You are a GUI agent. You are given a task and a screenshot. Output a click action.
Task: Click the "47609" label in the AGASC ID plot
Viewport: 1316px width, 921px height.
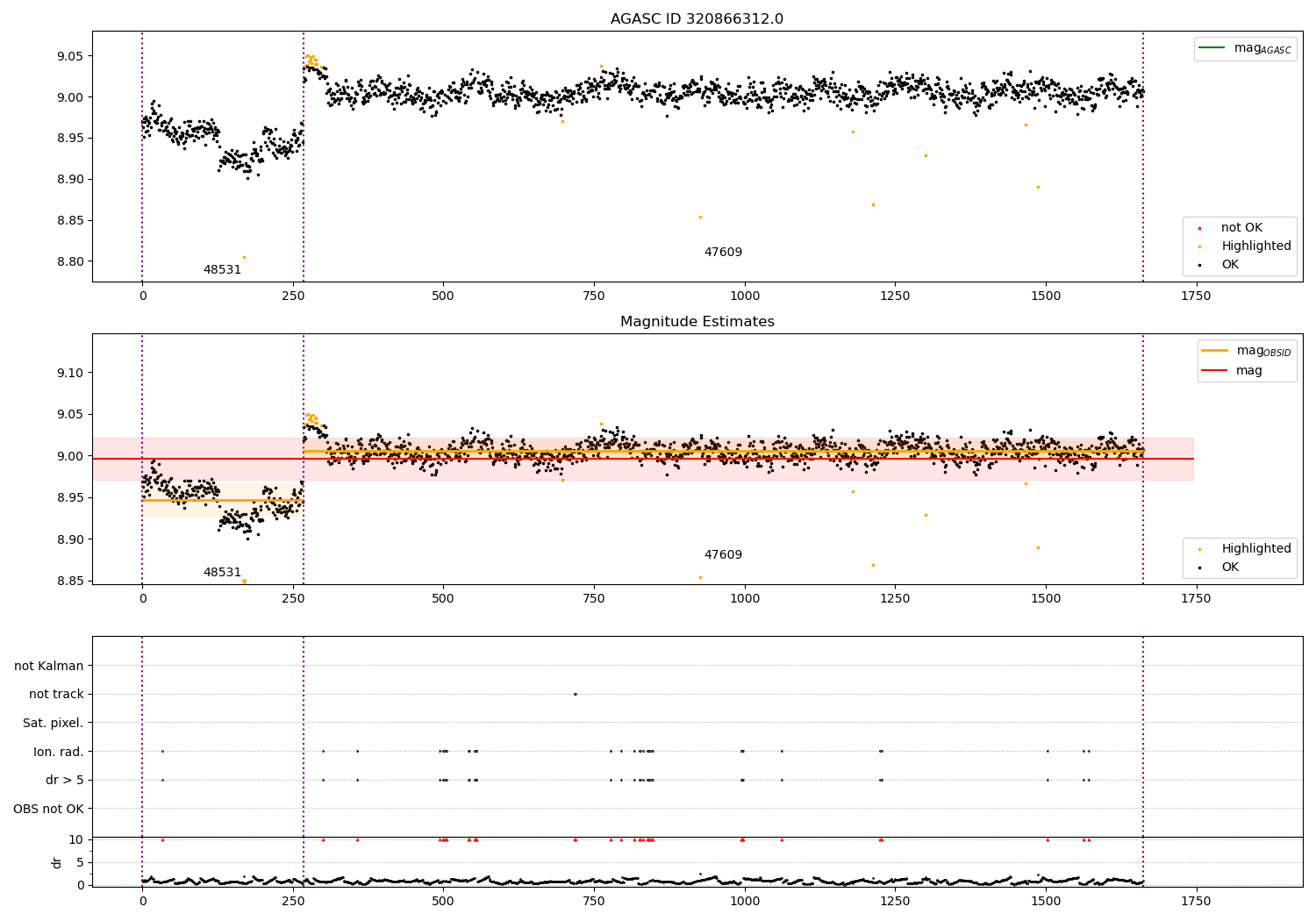click(x=723, y=253)
